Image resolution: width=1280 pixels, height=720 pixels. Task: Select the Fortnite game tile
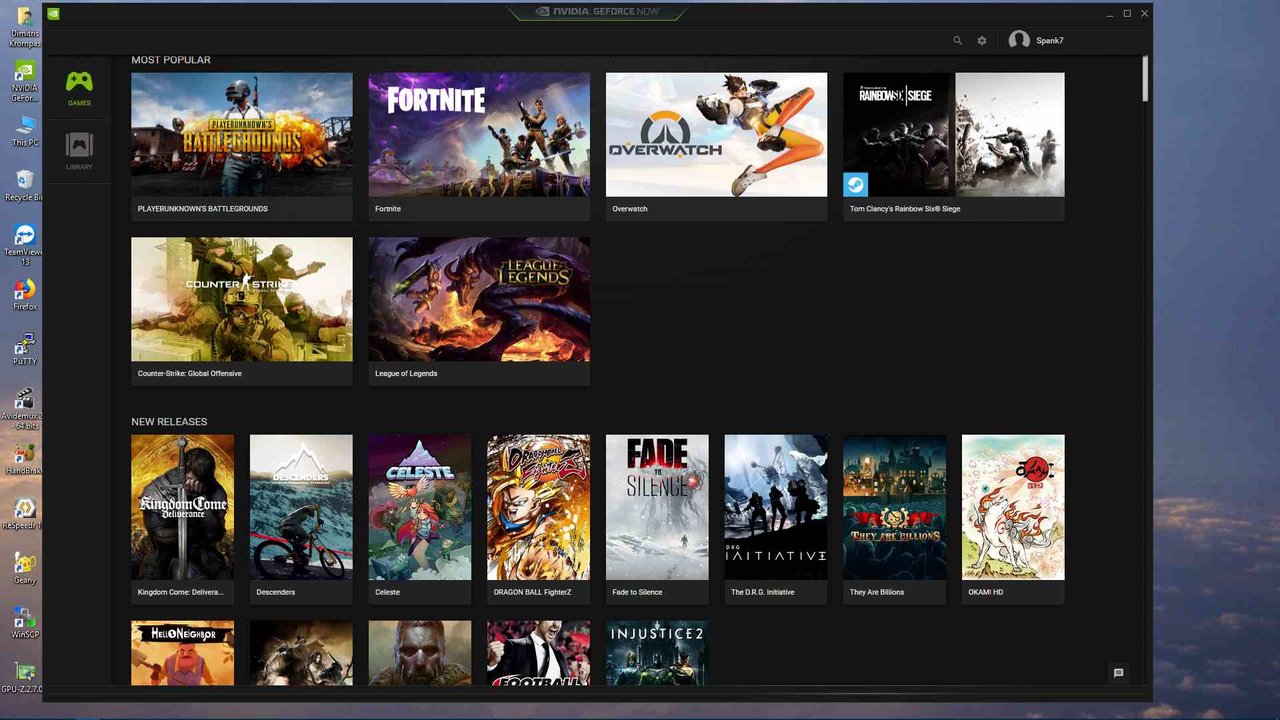coord(479,146)
